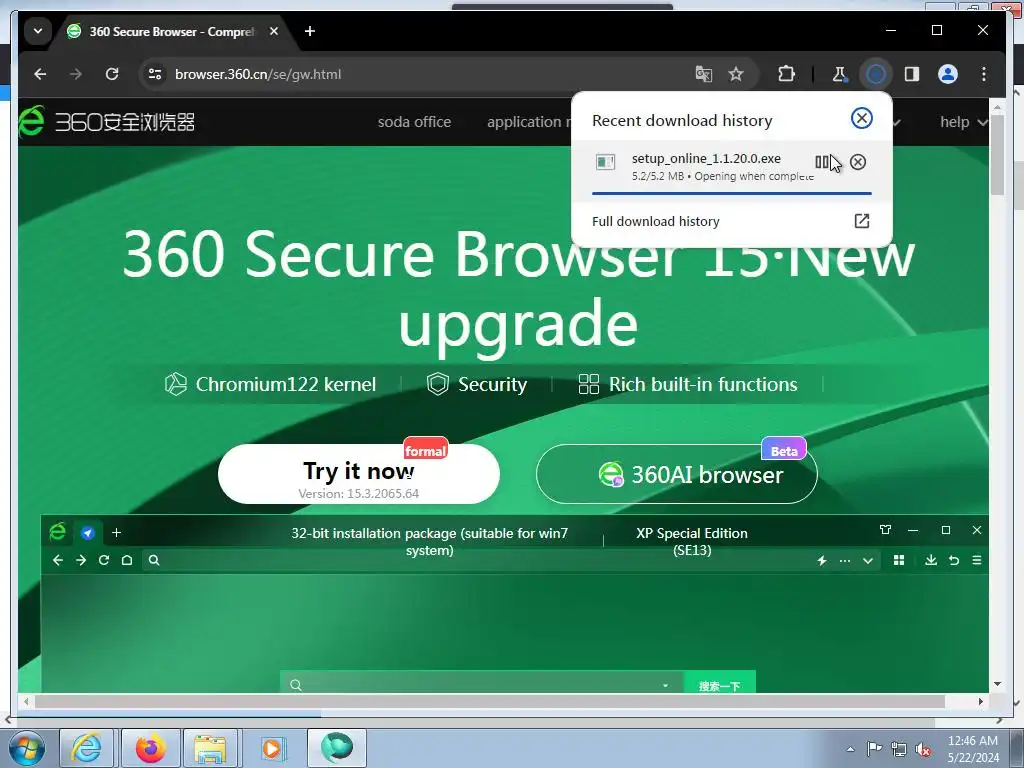Open the application menu item

(528, 122)
